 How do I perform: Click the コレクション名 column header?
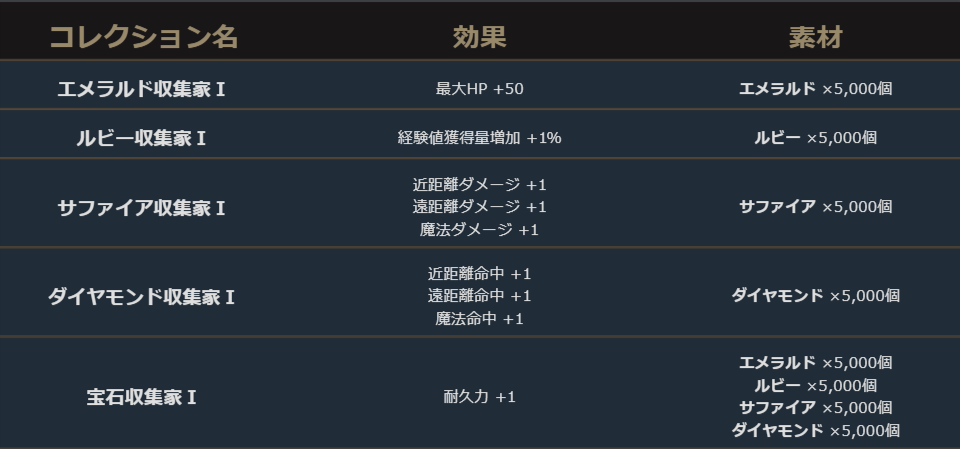point(144,38)
